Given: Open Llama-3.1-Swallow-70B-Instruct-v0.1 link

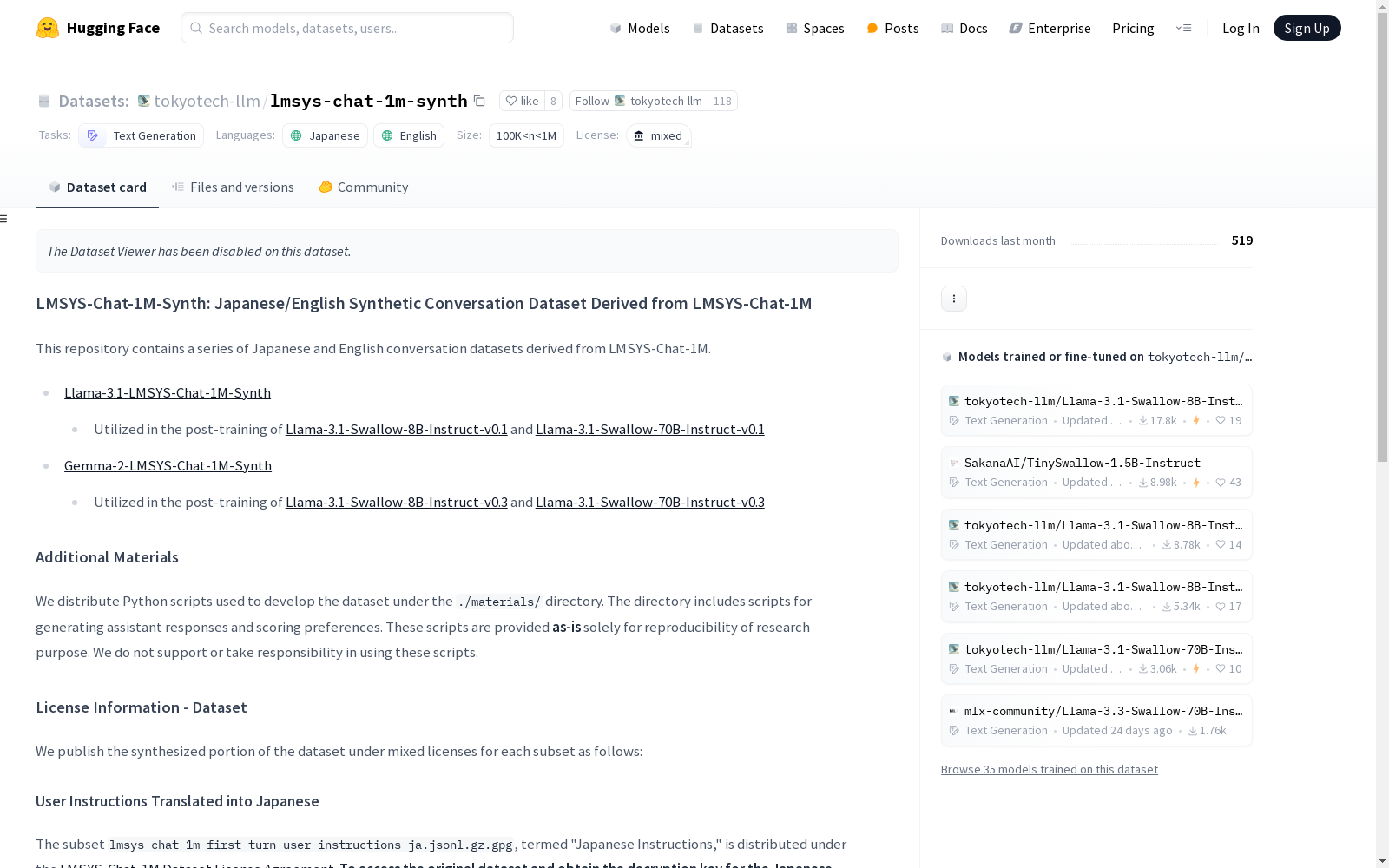Looking at the screenshot, I should click(650, 429).
